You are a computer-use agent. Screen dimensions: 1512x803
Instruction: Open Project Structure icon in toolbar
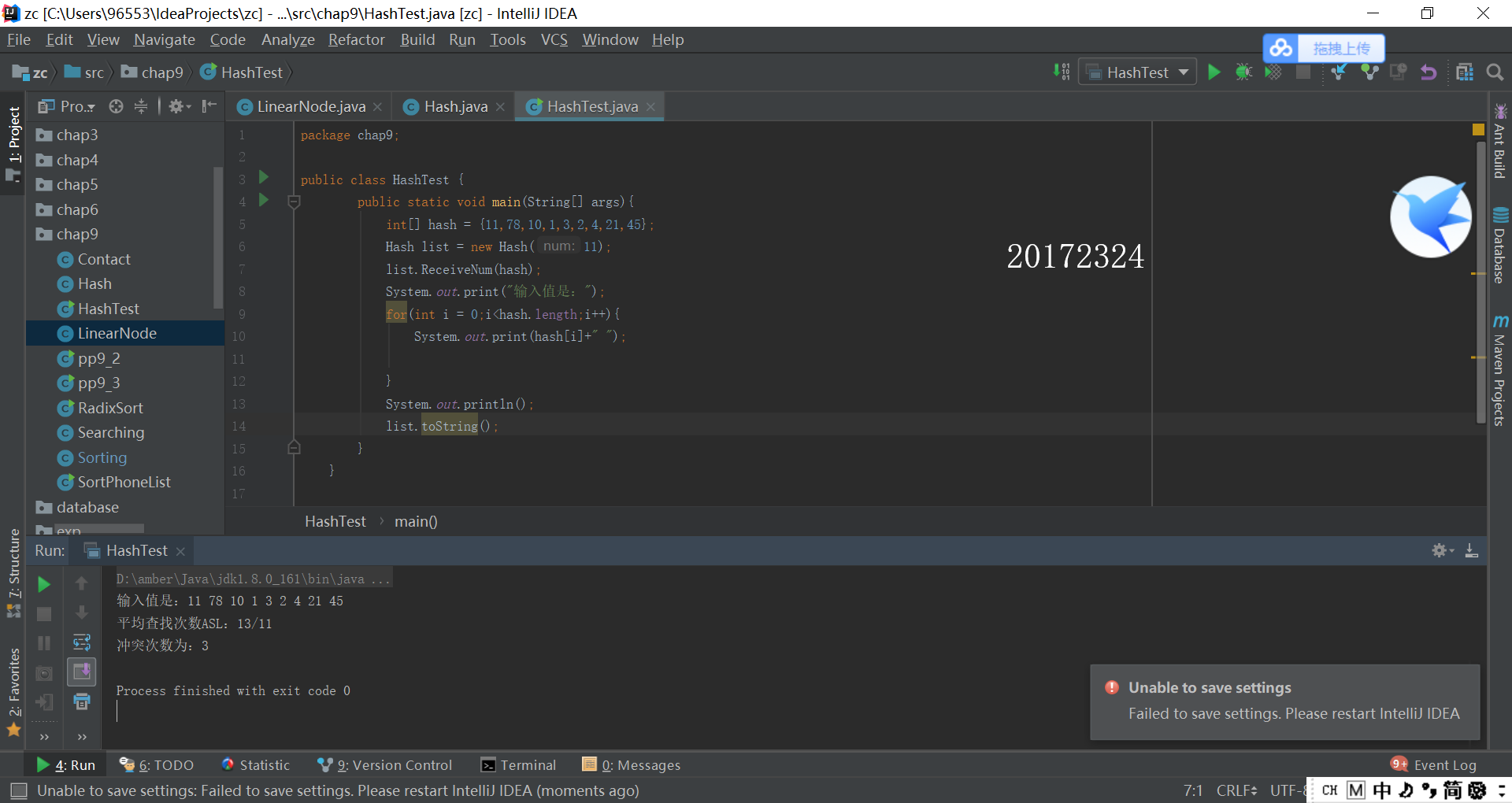tap(1465, 72)
